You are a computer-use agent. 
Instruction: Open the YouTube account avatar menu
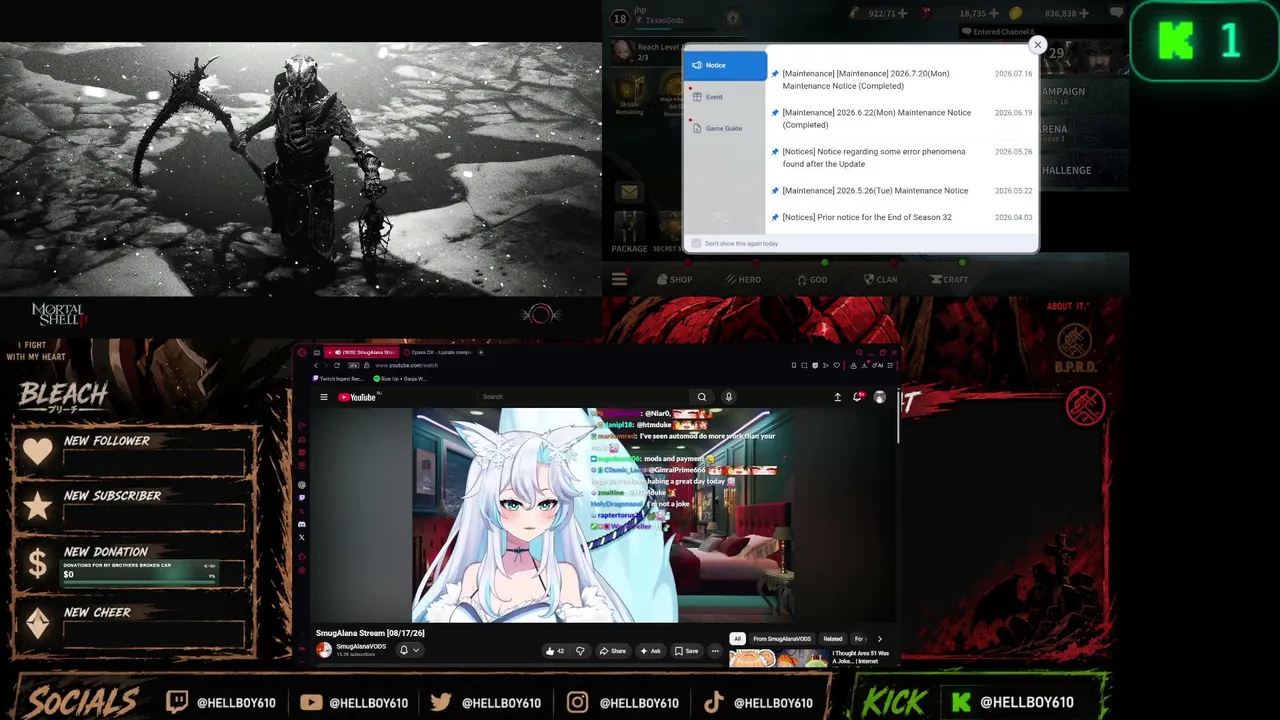pos(880,397)
